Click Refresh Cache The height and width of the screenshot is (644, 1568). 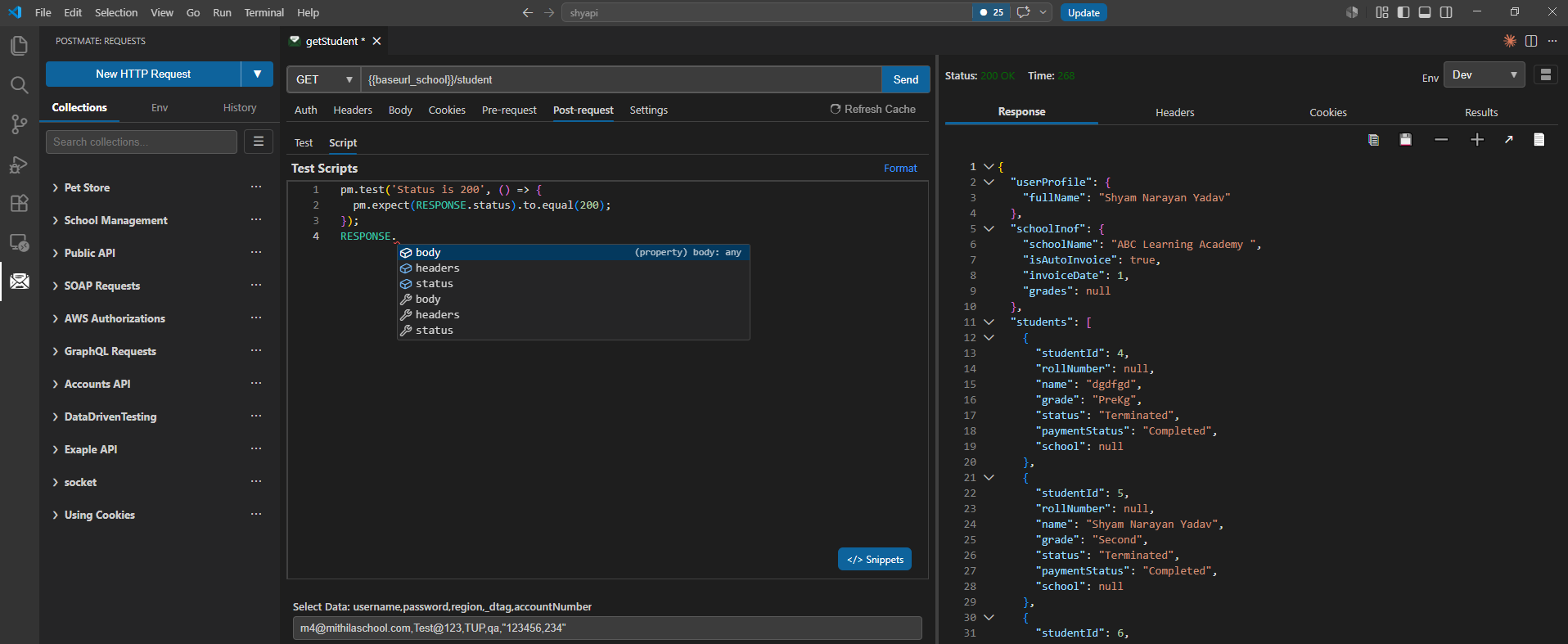[x=872, y=109]
